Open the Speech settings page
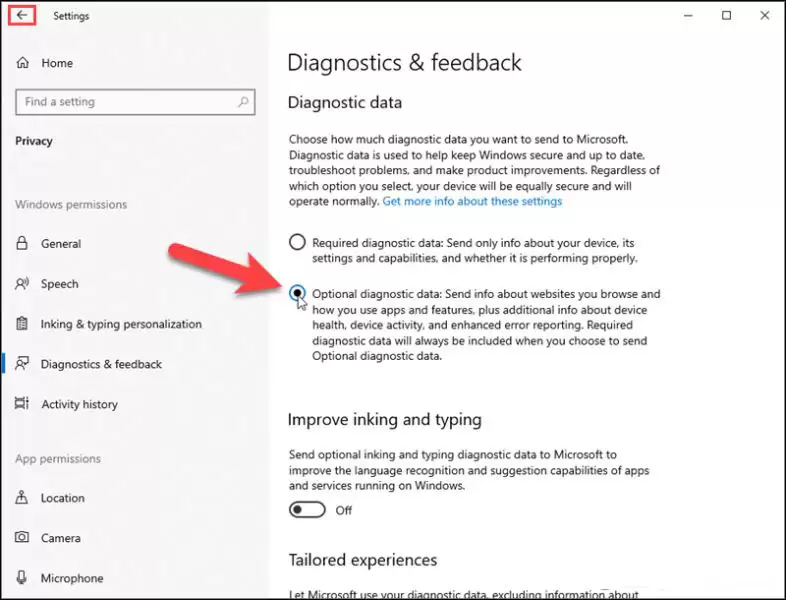 point(60,284)
